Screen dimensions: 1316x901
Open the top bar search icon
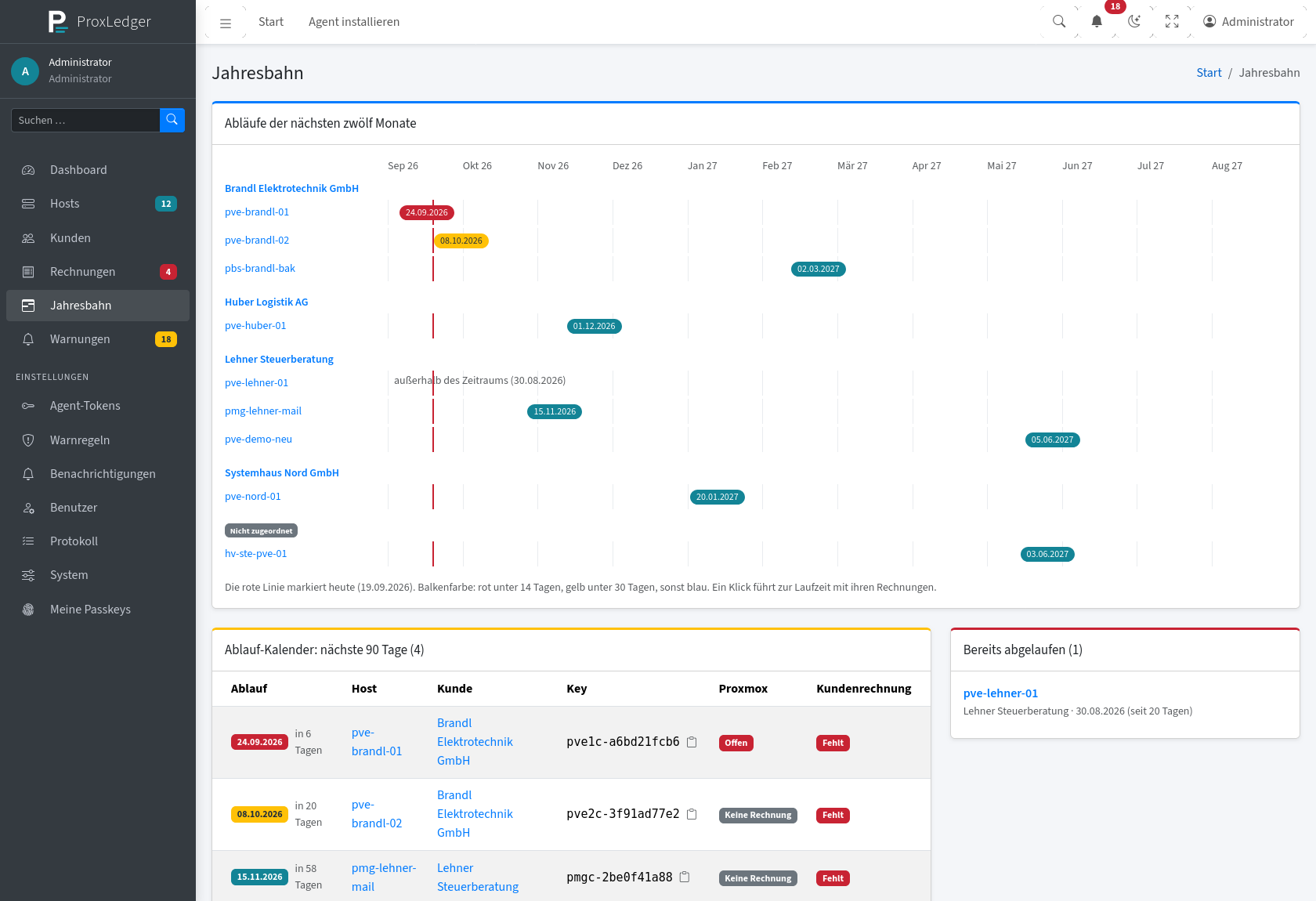point(1059,22)
